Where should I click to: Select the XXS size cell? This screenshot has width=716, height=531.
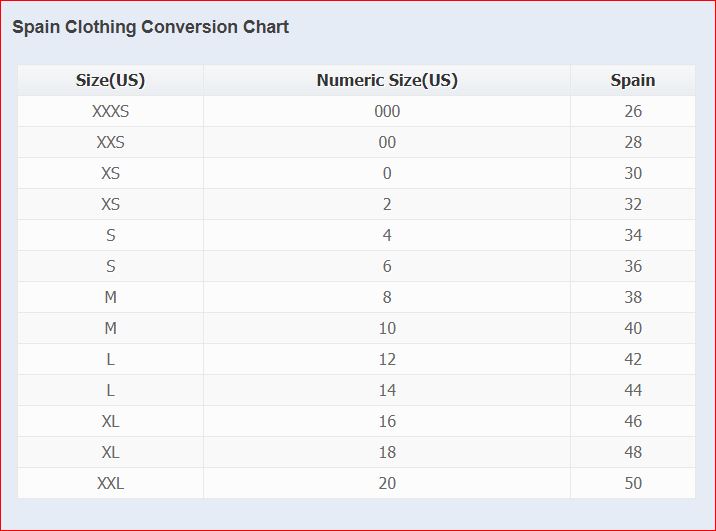(110, 142)
